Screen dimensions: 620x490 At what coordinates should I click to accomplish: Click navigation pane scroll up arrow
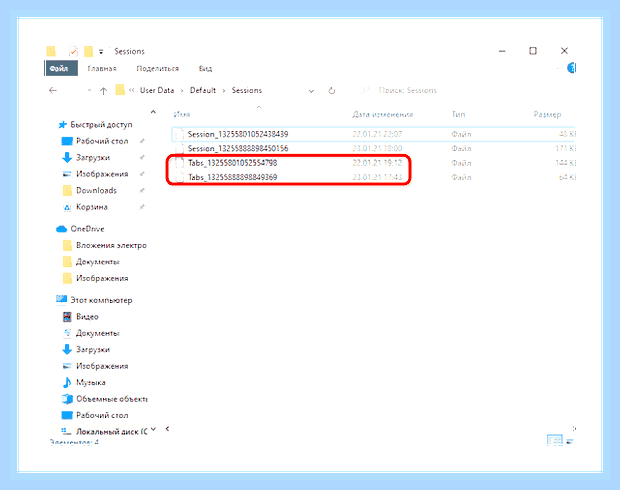click(153, 112)
